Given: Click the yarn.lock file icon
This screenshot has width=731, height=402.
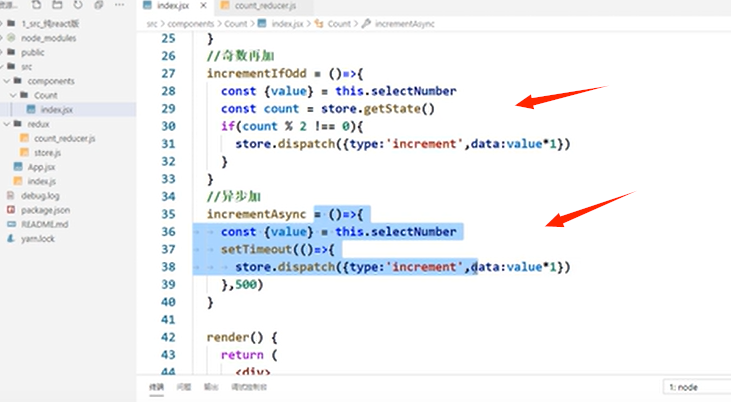Looking at the screenshot, I should 11,239.
